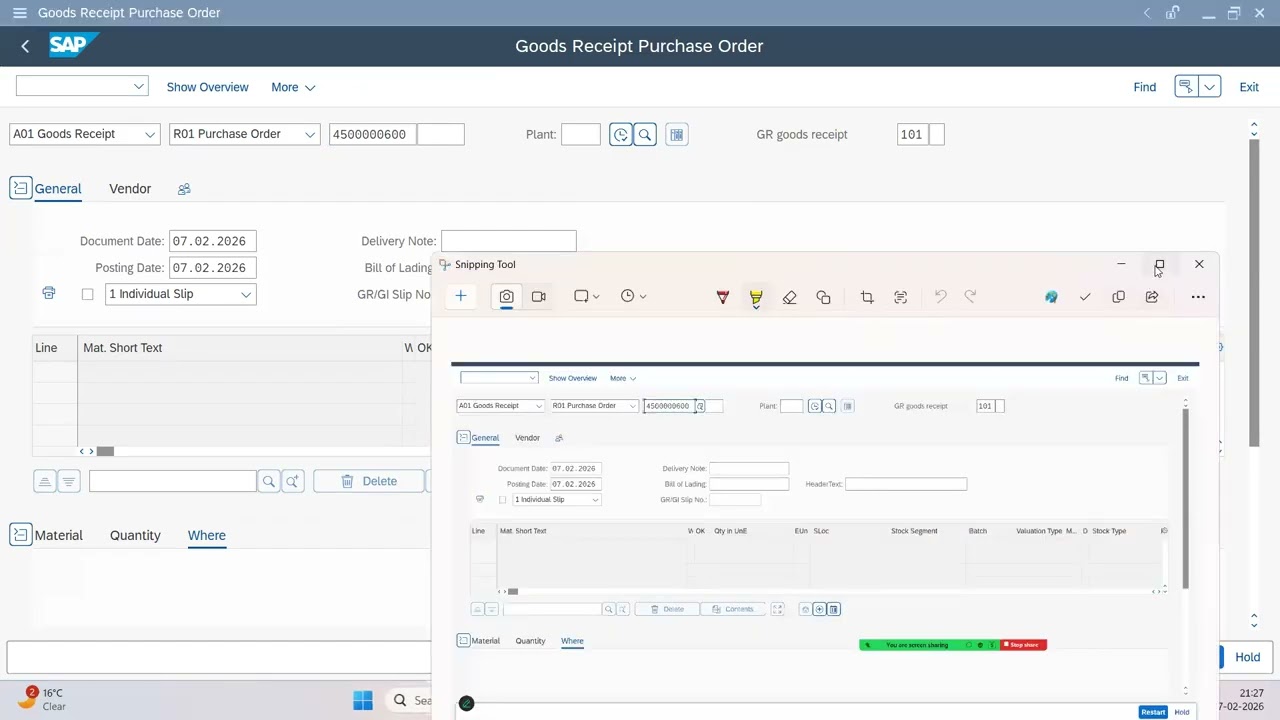Image resolution: width=1280 pixels, height=720 pixels.
Task: Select the yellow highlighter tool
Action: pyautogui.click(x=756, y=297)
